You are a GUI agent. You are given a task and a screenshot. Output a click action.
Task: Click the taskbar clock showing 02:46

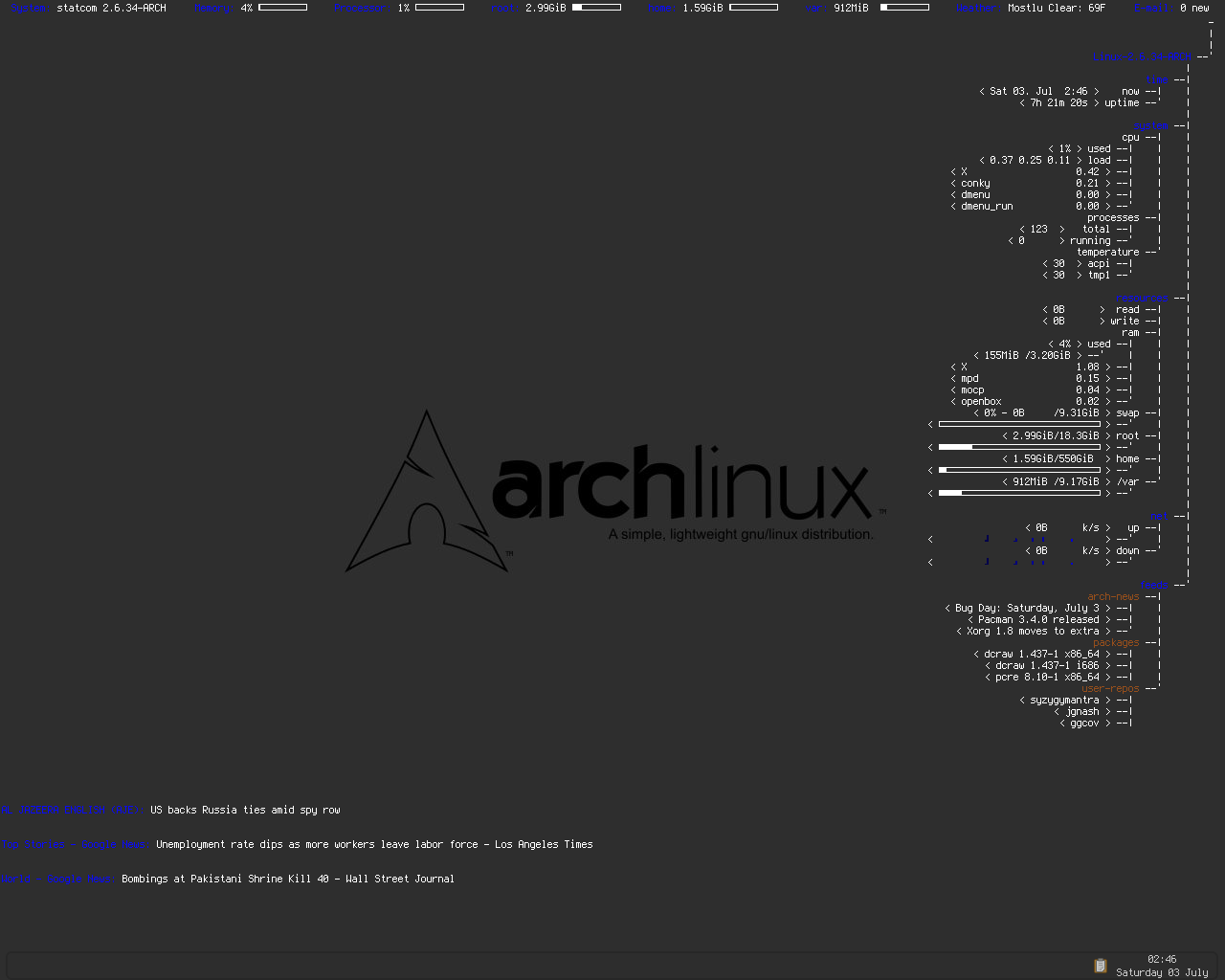(x=1162, y=959)
